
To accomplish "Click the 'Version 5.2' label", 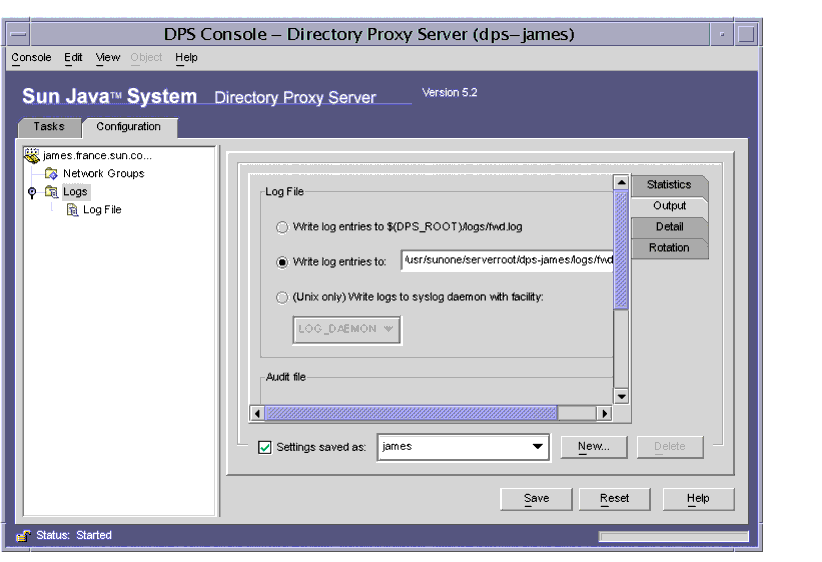I will pyautogui.click(x=450, y=93).
